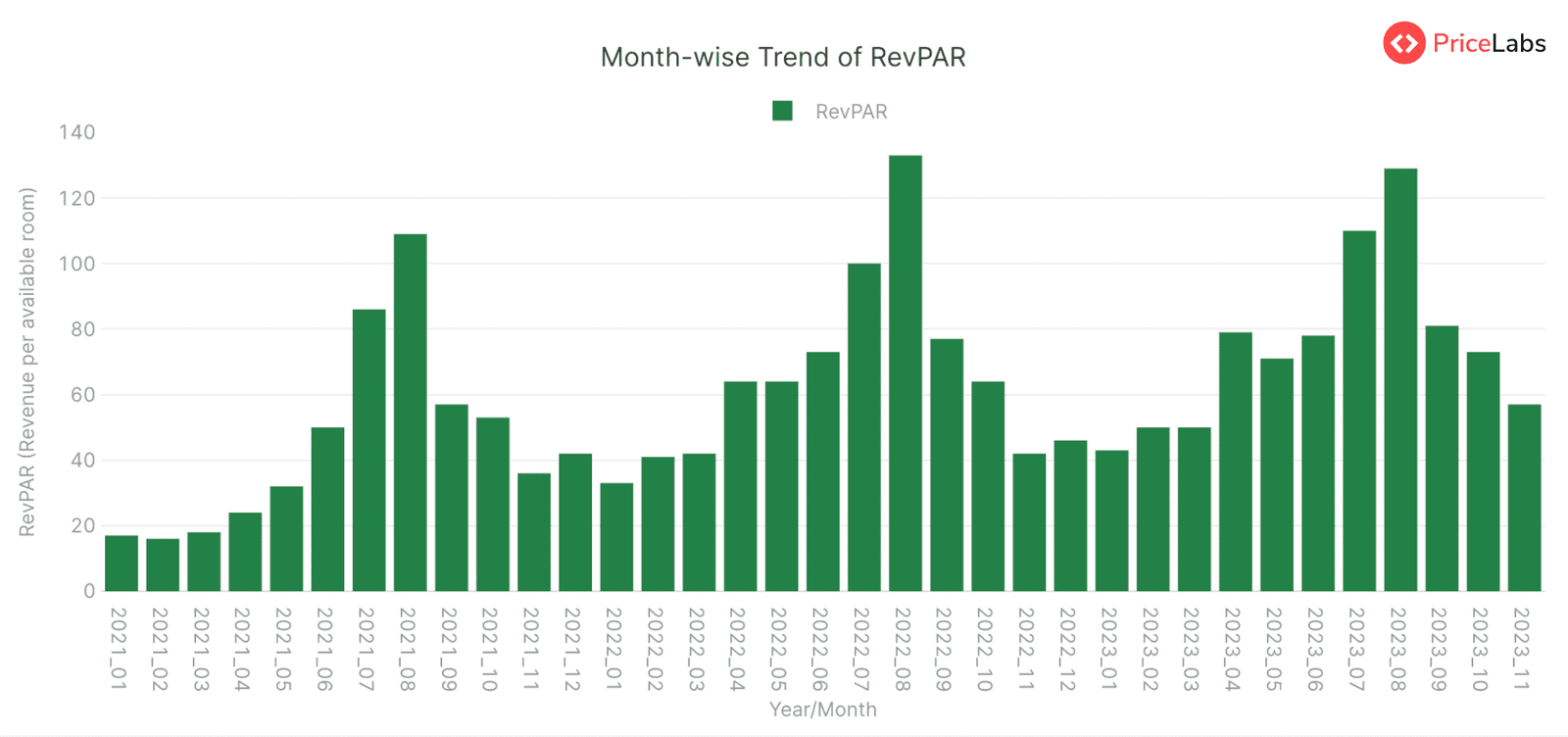The width and height of the screenshot is (1568, 737).
Task: Click the 100 y-axis value
Action: coord(76,264)
